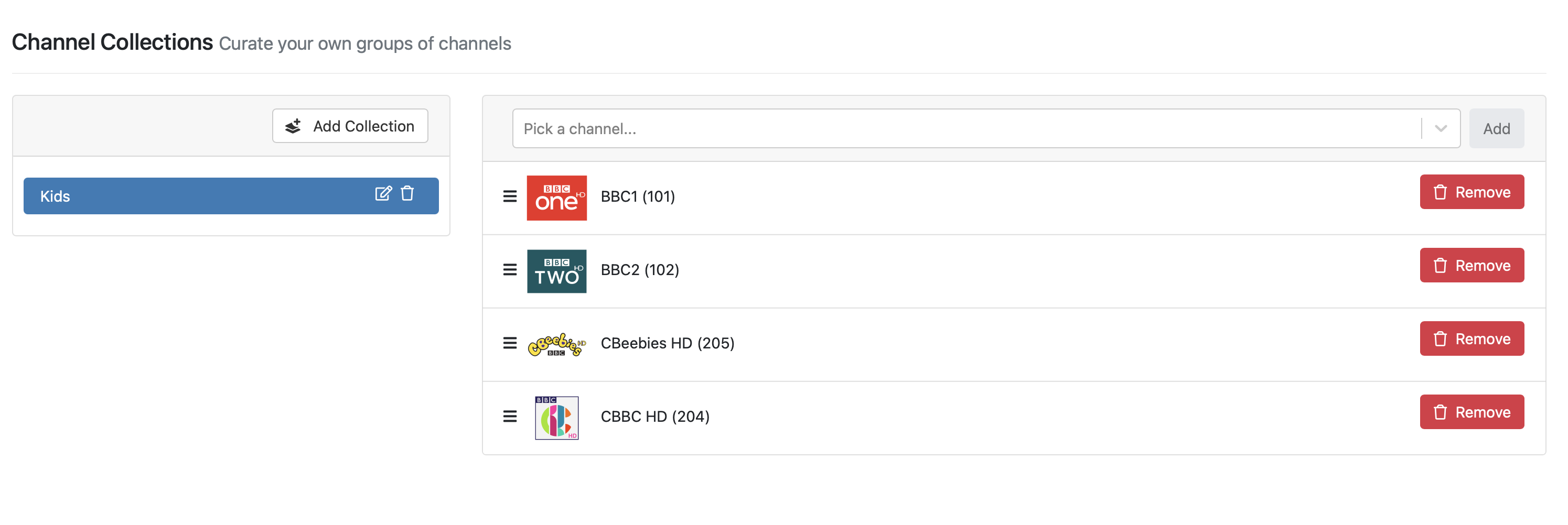Click the drag handle beside BBC2
The width and height of the screenshot is (1568, 525).
510,269
